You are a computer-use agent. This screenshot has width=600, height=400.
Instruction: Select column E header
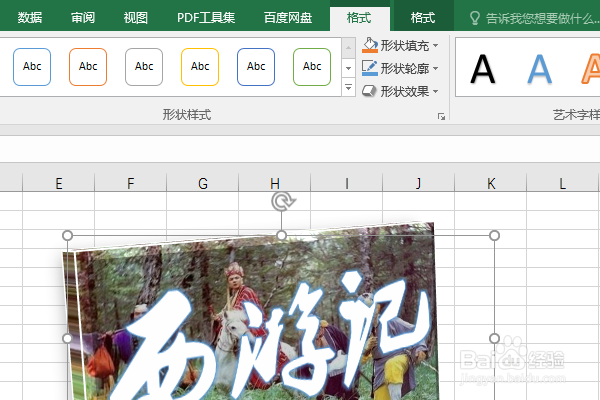pyautogui.click(x=59, y=183)
